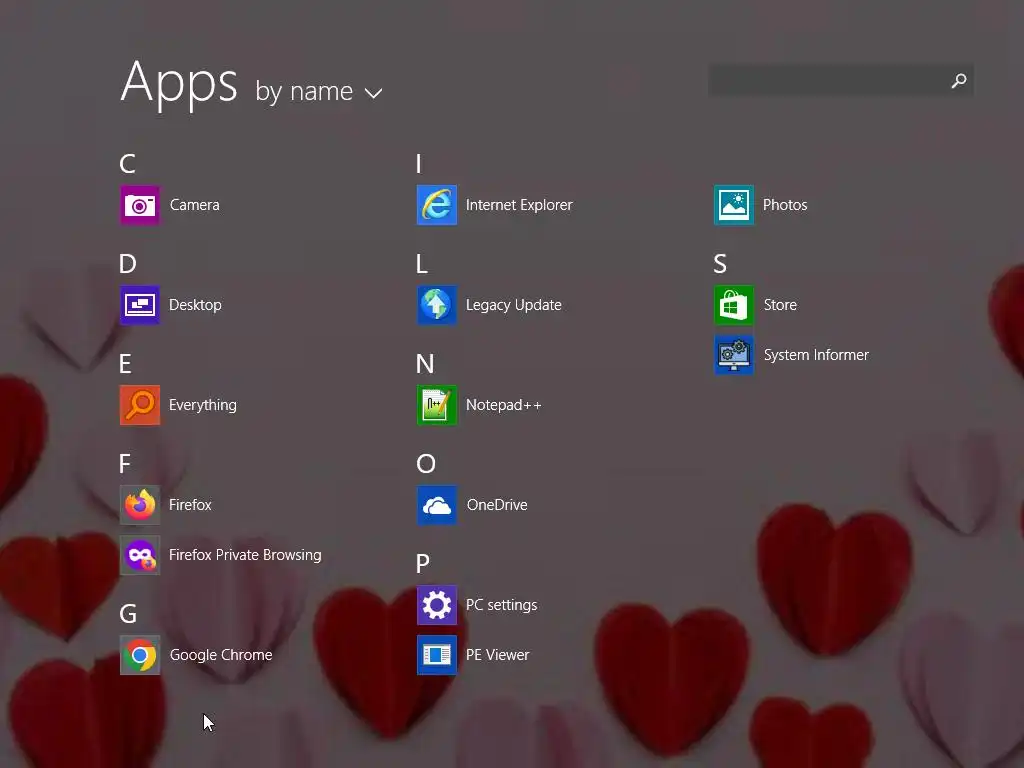This screenshot has height=768, width=1024.
Task: Click the 'Legacy Update' label text
Action: point(514,305)
